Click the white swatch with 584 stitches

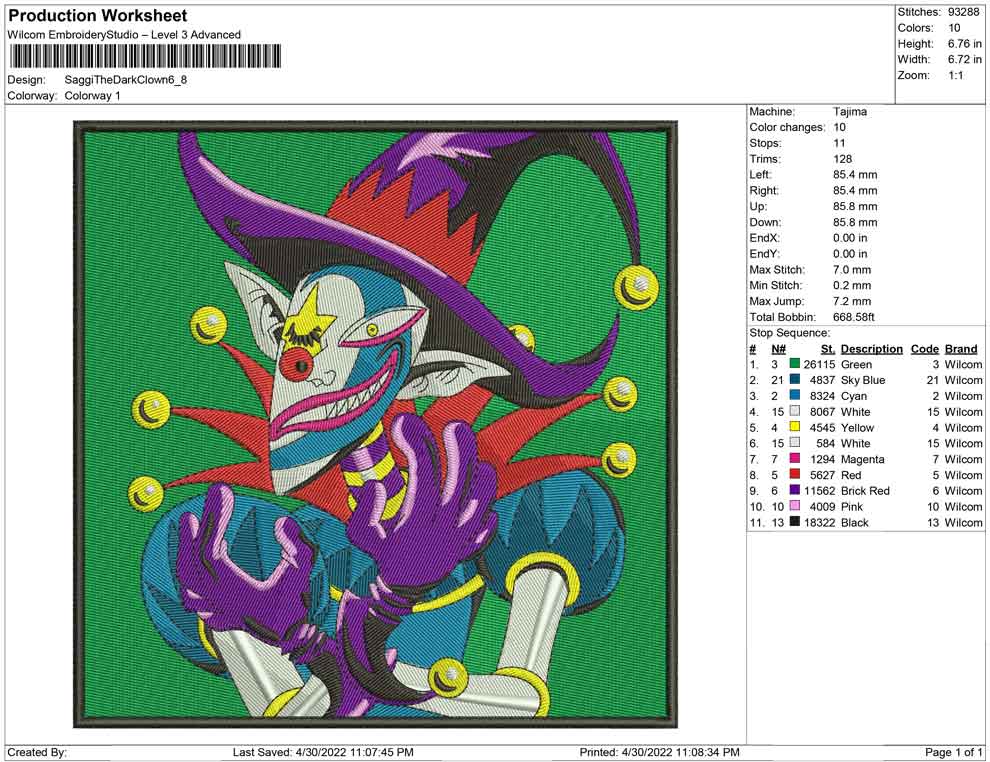tap(795, 443)
